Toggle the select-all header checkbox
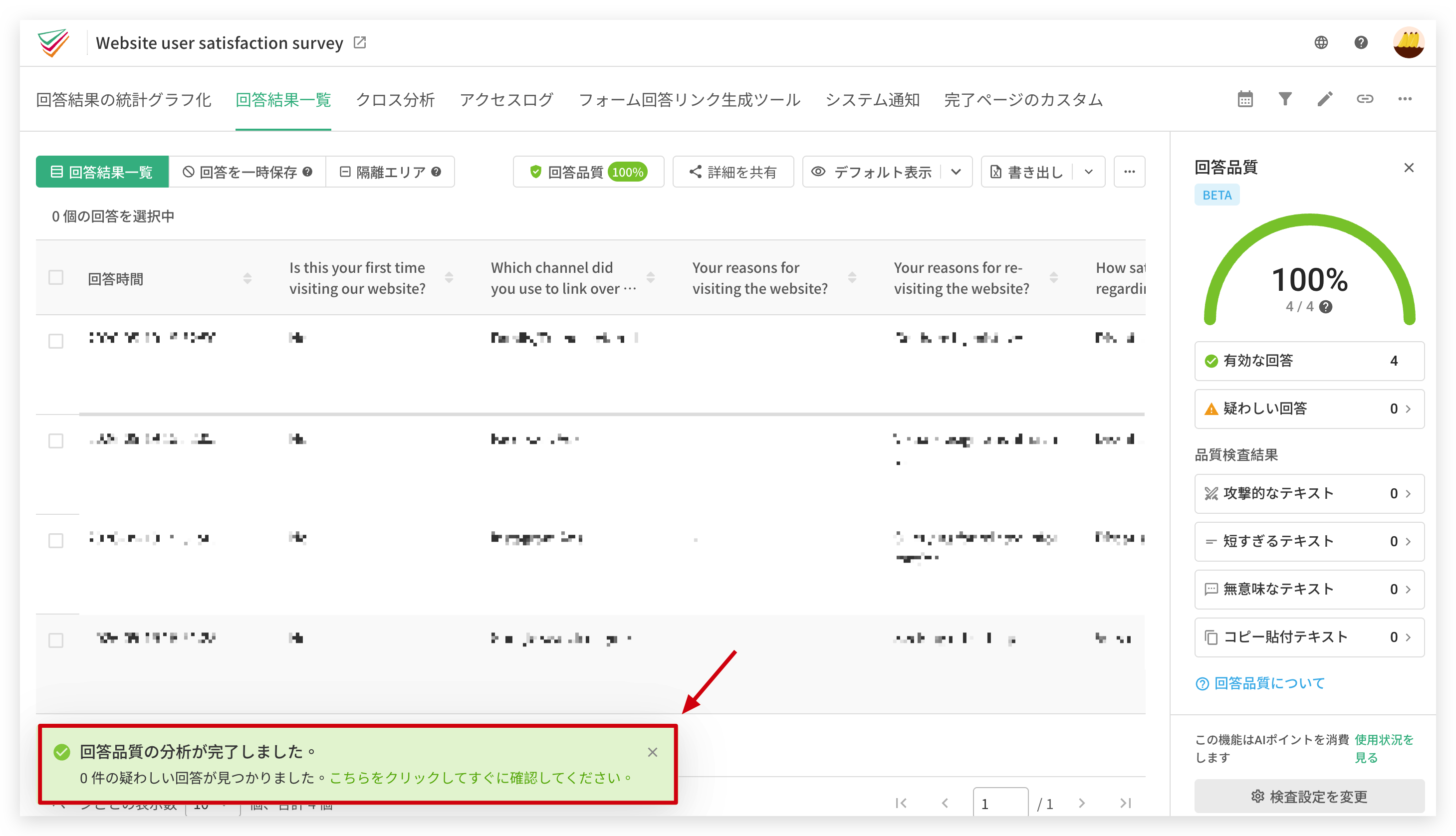Image resolution: width=1456 pixels, height=836 pixels. tap(56, 278)
